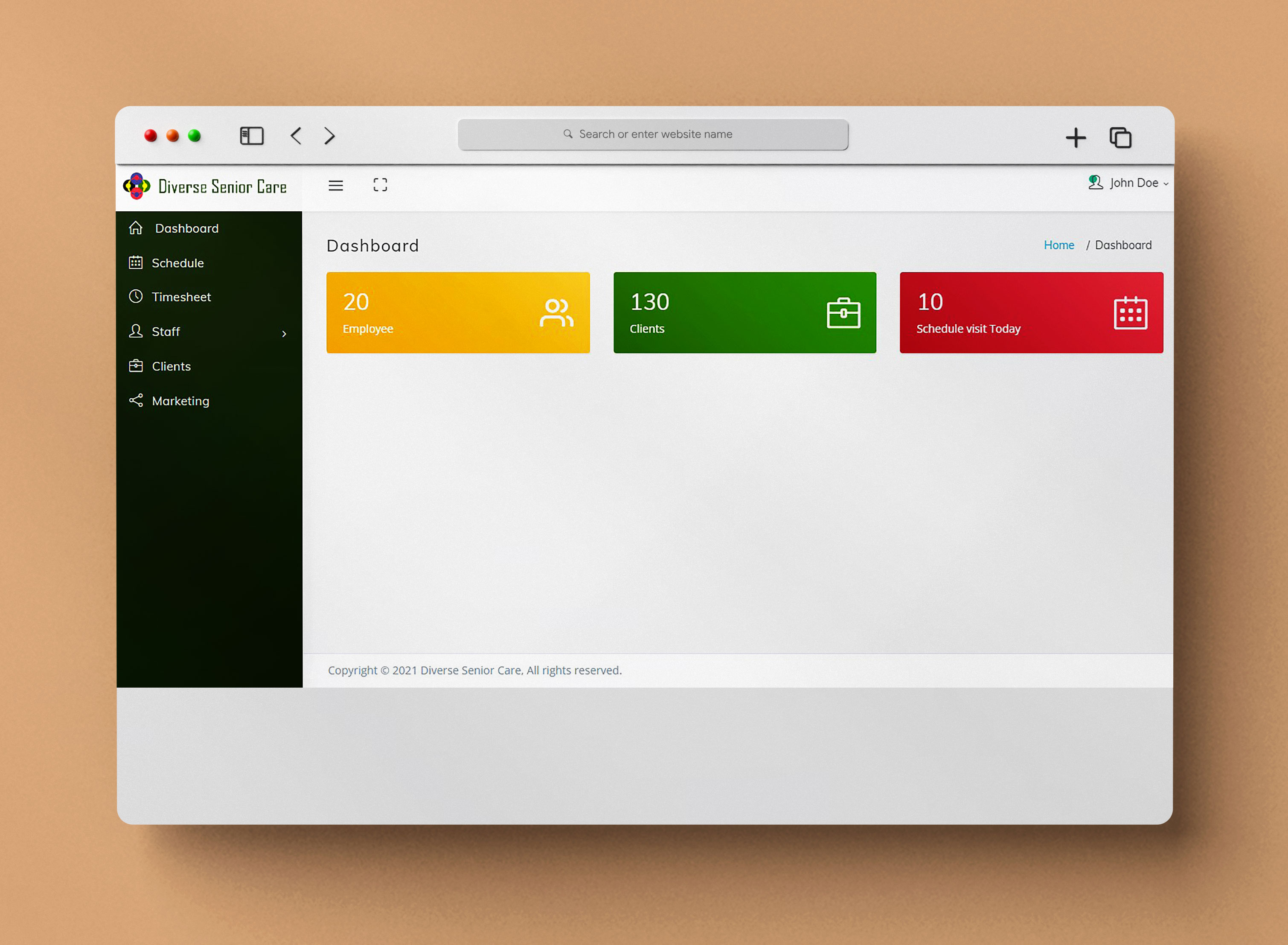The image size is (1288, 945).
Task: Open the green 130 Clients card
Action: point(744,313)
